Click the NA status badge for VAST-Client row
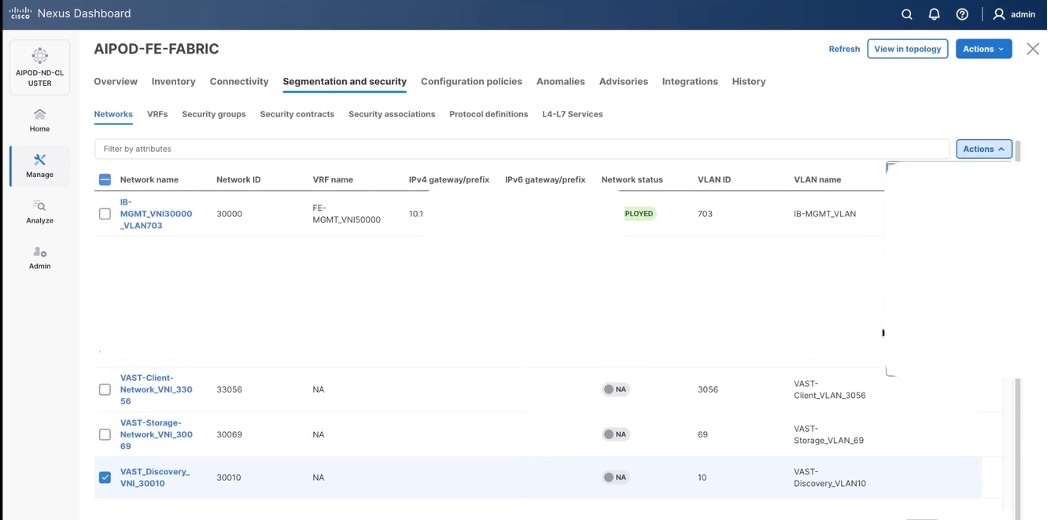Screen dimensions: 1048x520 (x=616, y=389)
